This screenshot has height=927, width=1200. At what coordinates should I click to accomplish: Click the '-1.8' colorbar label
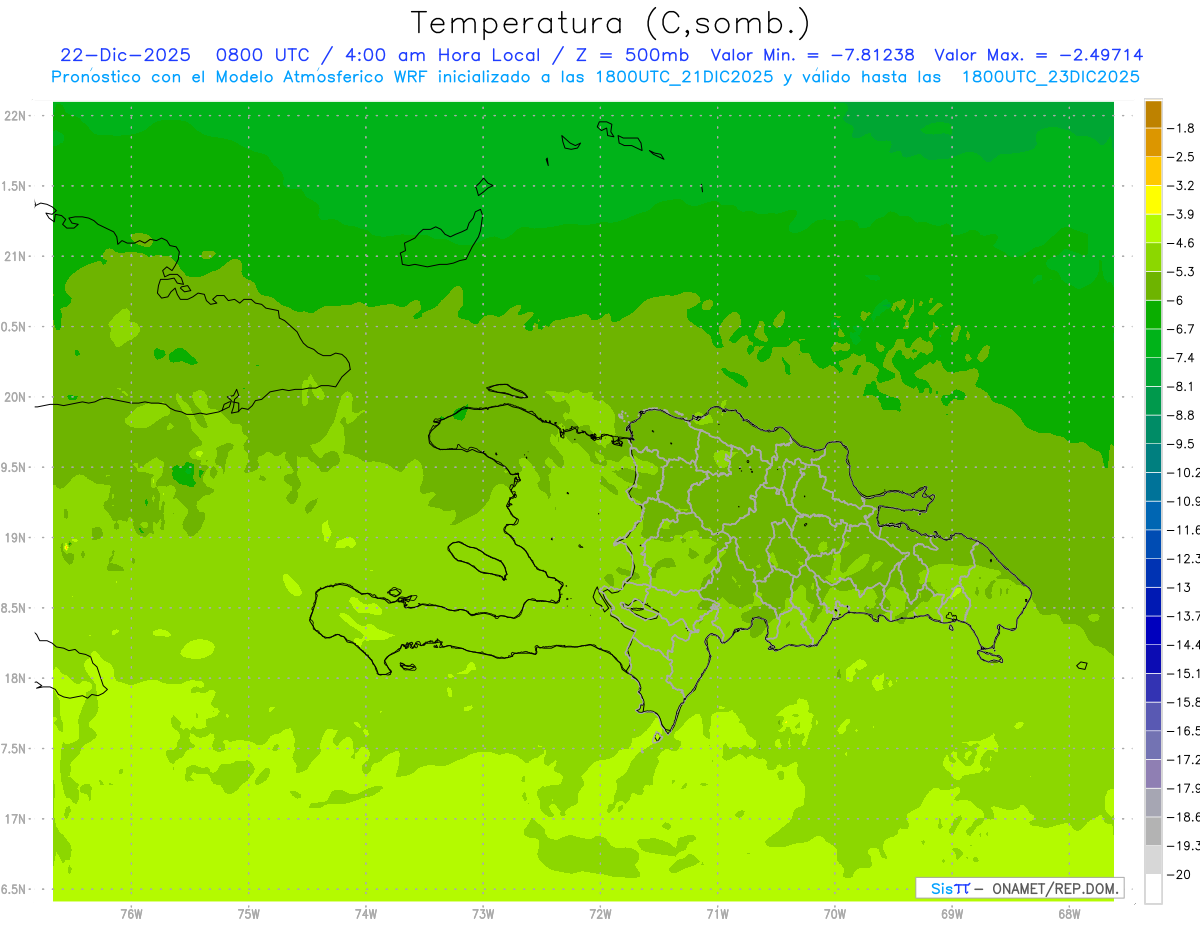coord(1182,128)
